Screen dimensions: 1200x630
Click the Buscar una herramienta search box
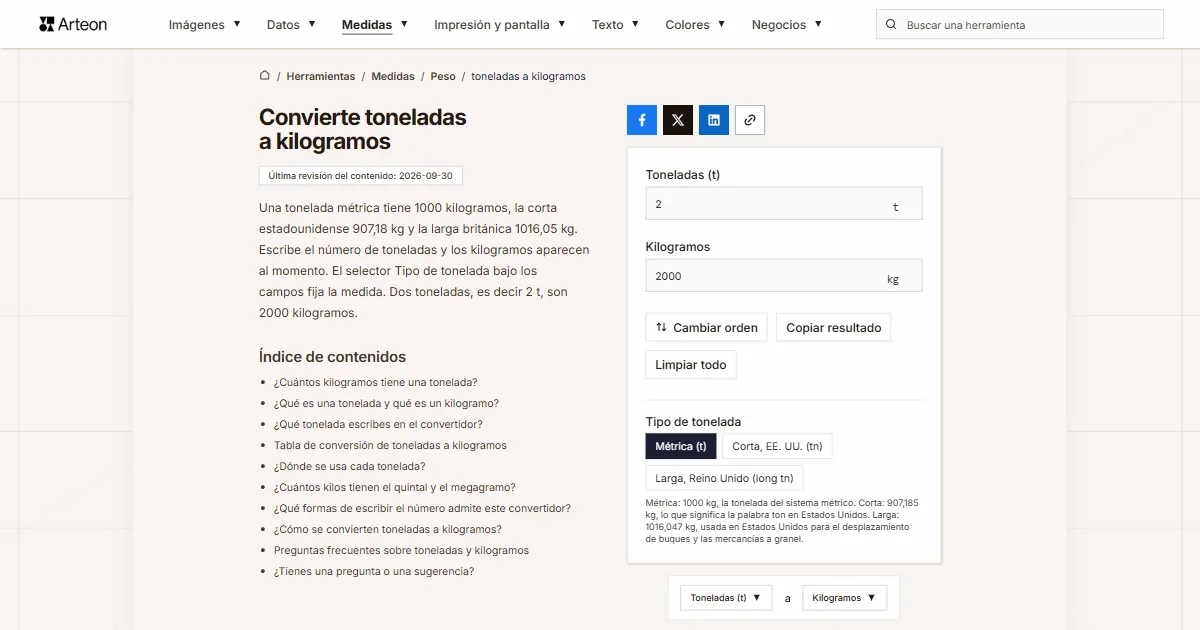click(x=1020, y=24)
